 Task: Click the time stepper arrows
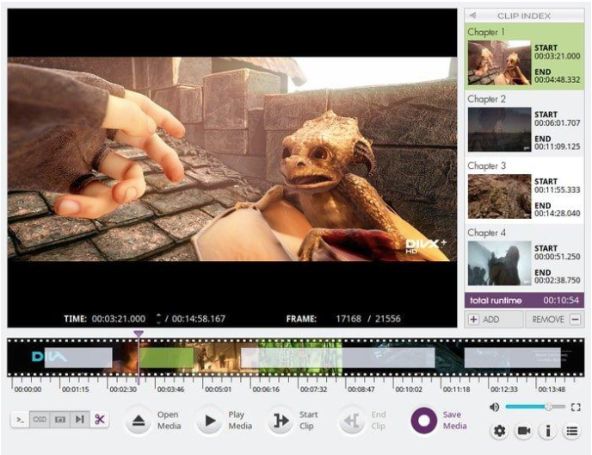159,319
